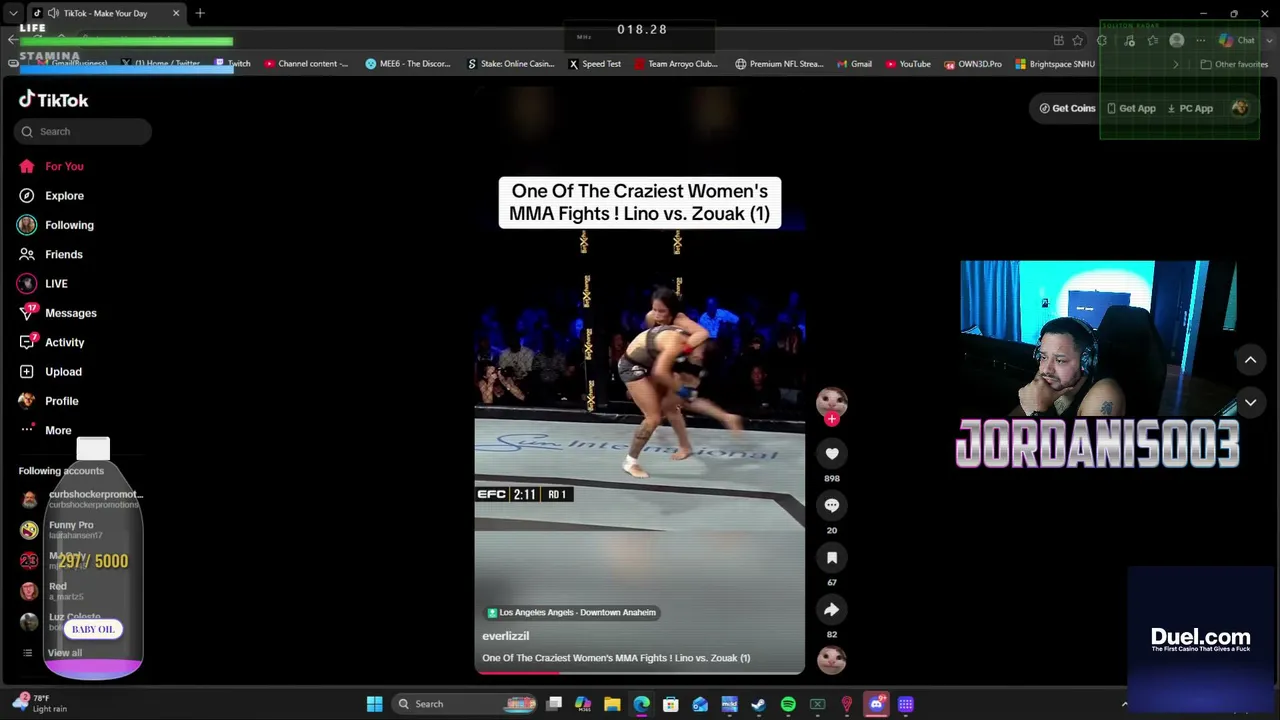Select TikTok - Make Your Day tab
Image resolution: width=1280 pixels, height=720 pixels.
coord(108,13)
